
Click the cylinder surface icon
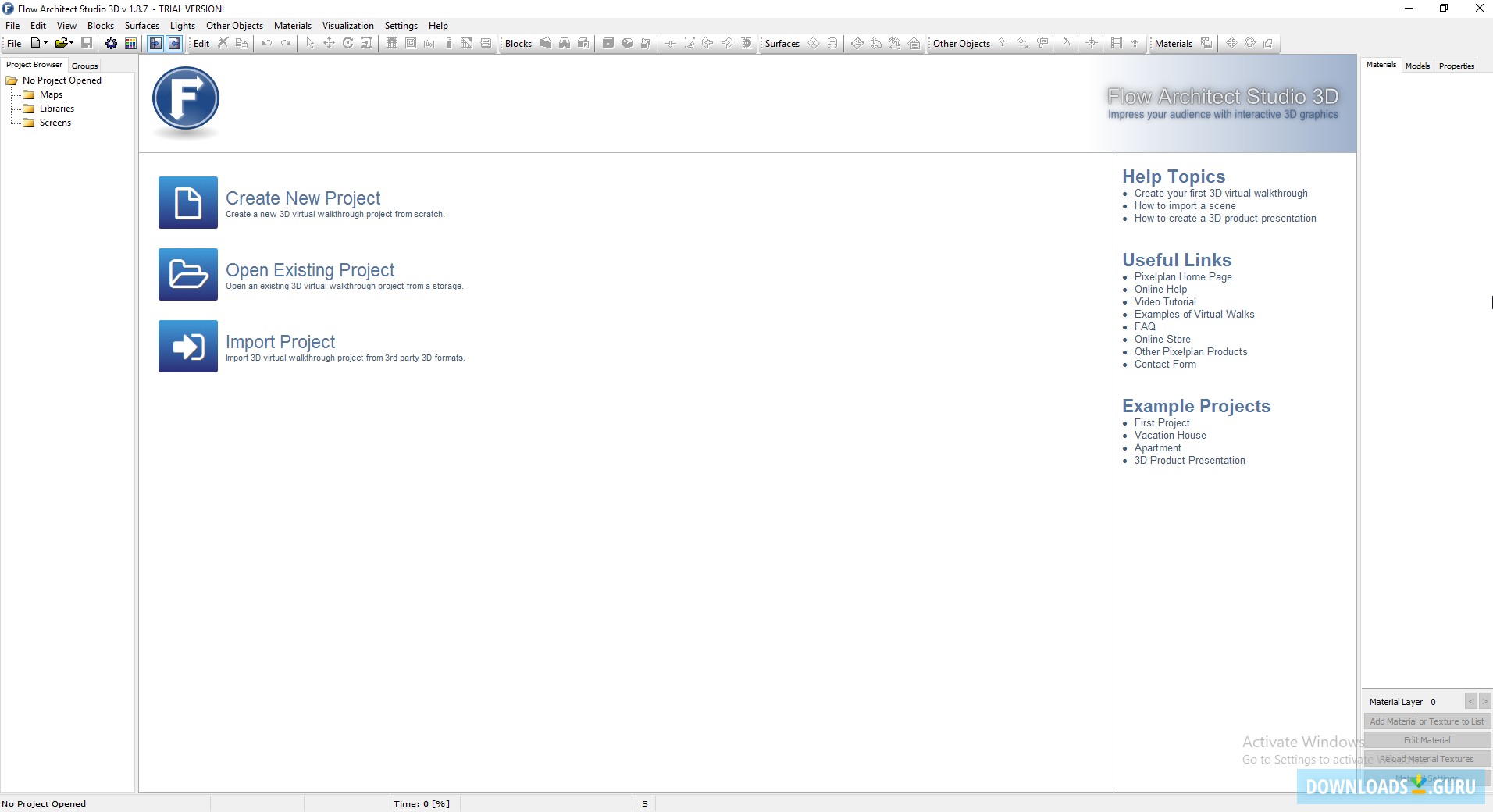pyautogui.click(x=832, y=43)
